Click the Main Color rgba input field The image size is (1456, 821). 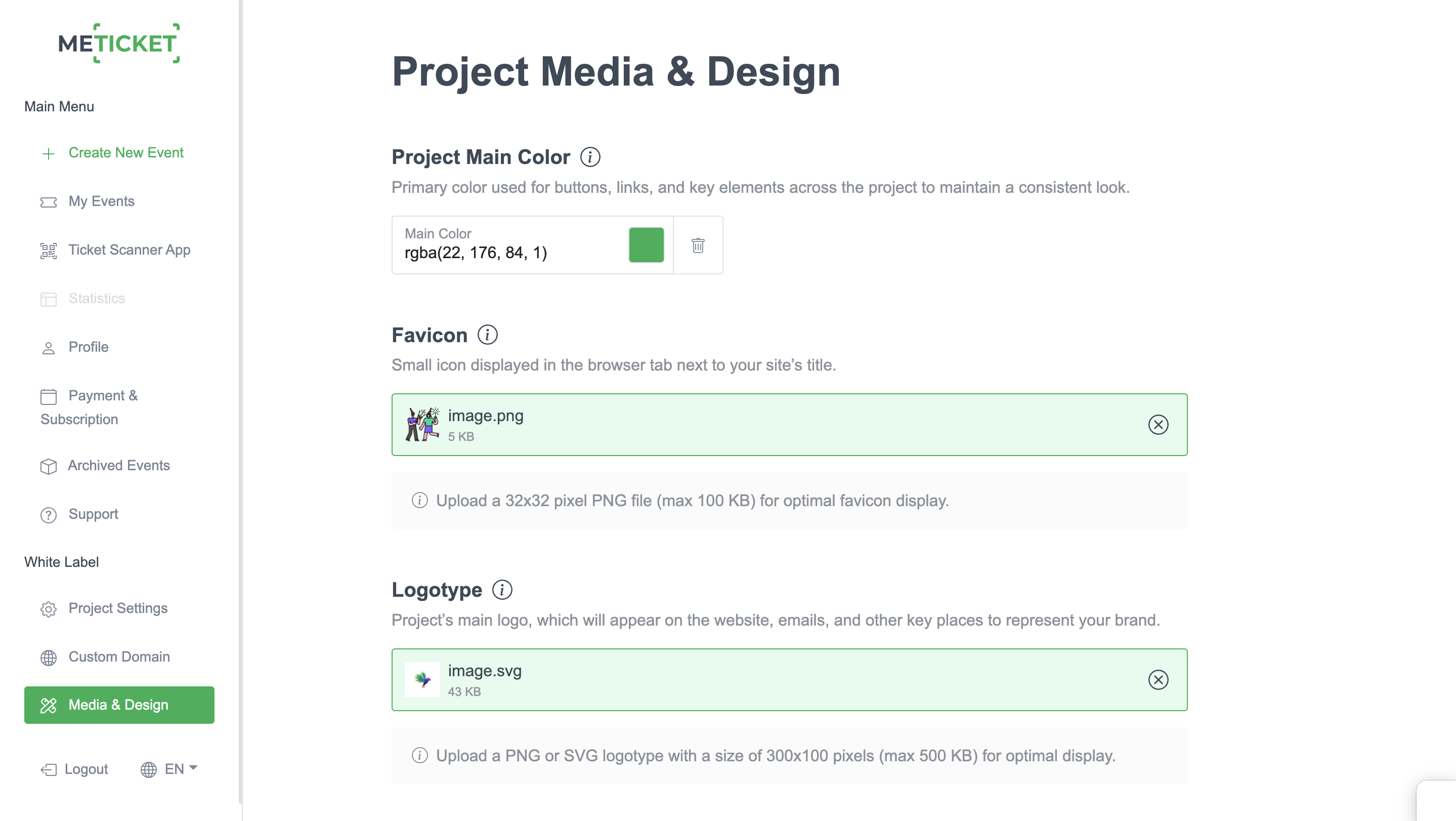(x=509, y=252)
